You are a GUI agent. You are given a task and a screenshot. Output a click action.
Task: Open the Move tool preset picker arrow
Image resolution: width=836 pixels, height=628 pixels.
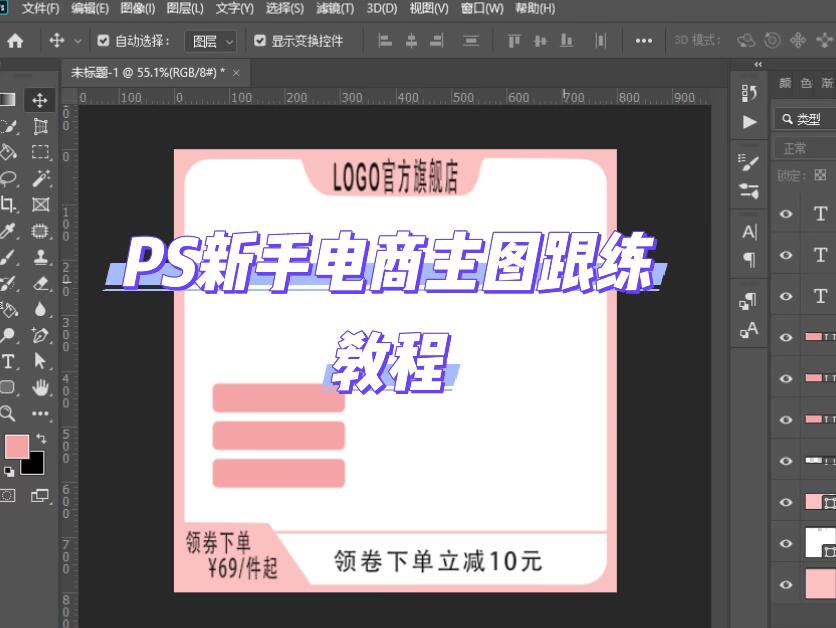(78, 41)
